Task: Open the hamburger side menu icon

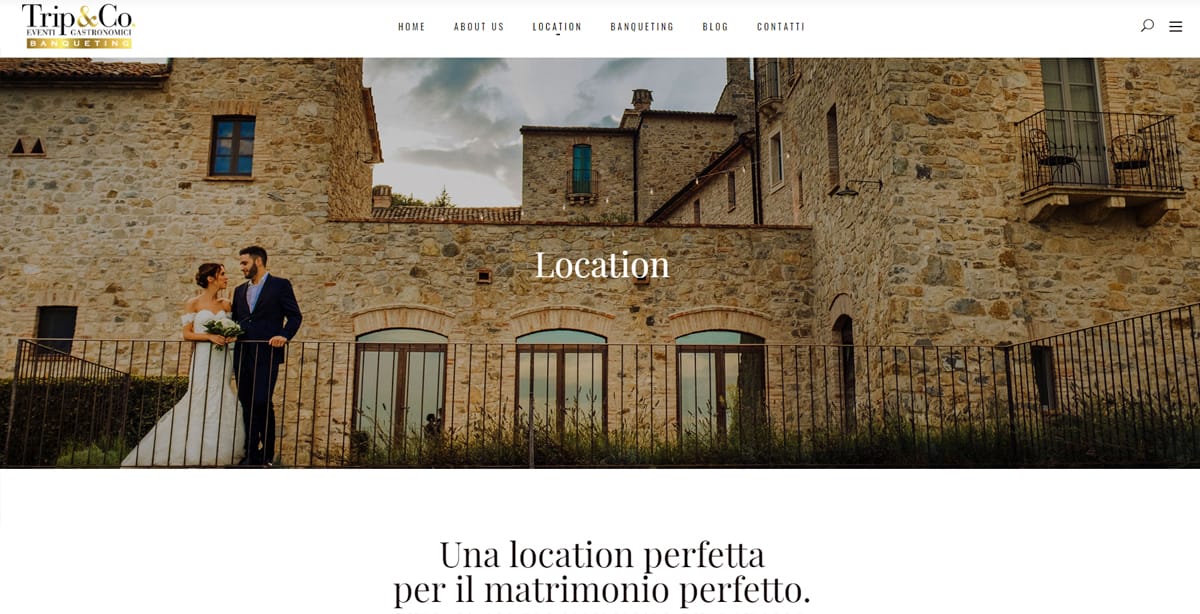Action: 1176,26
